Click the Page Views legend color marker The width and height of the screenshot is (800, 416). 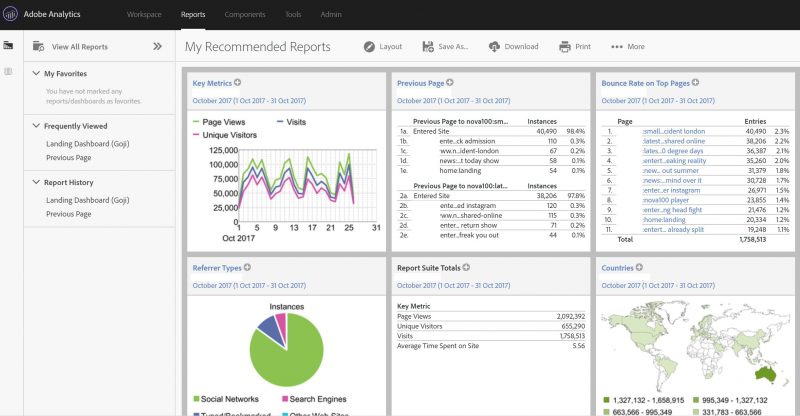click(x=196, y=122)
